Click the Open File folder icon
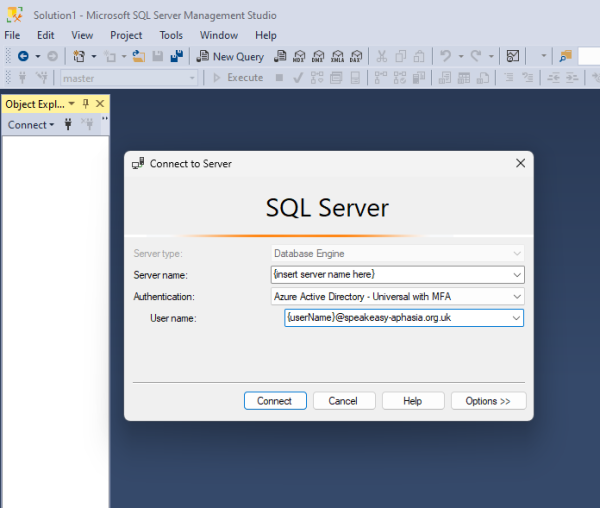The width and height of the screenshot is (600, 508). 139,57
